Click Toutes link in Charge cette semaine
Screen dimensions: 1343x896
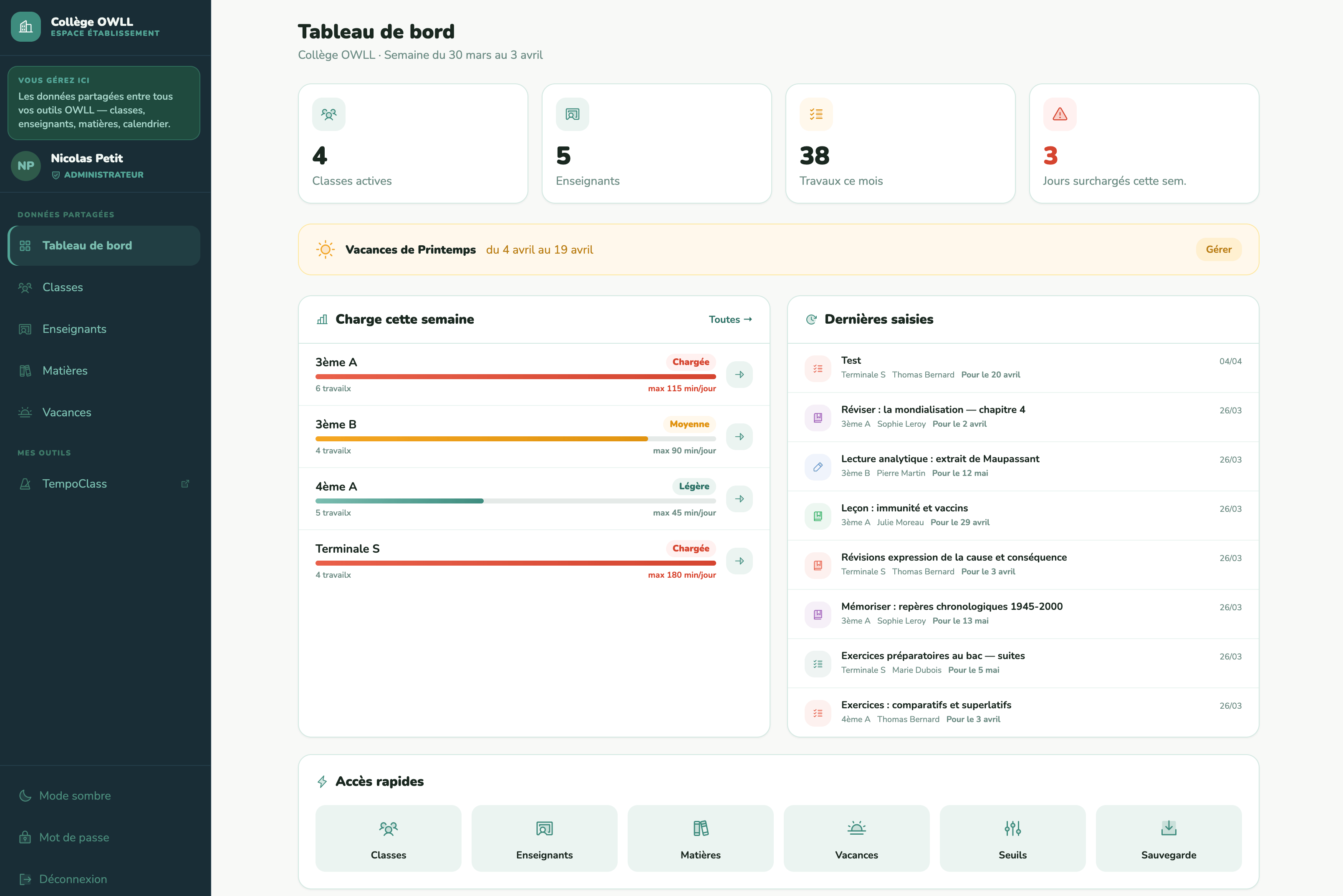pos(731,320)
